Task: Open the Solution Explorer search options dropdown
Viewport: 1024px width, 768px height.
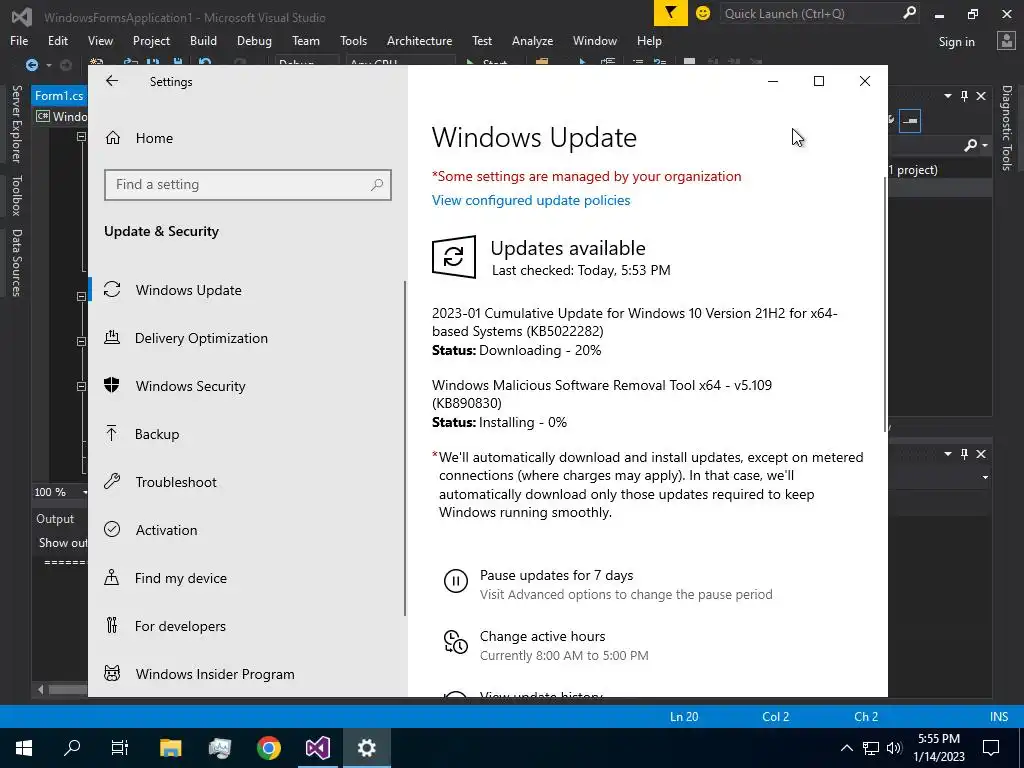Action: coord(985,146)
